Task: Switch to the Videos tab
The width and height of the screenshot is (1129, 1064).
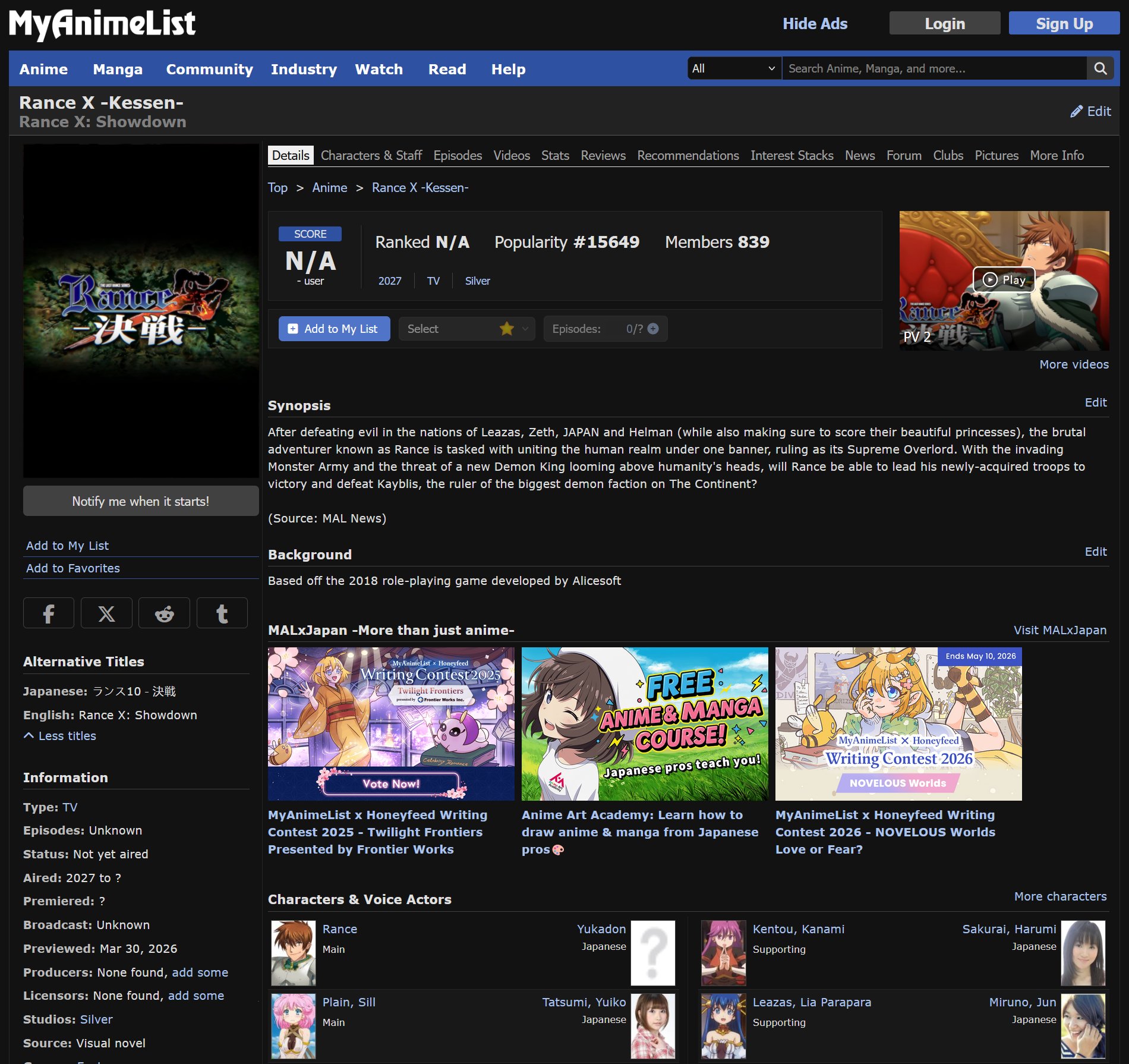Action: click(x=512, y=155)
